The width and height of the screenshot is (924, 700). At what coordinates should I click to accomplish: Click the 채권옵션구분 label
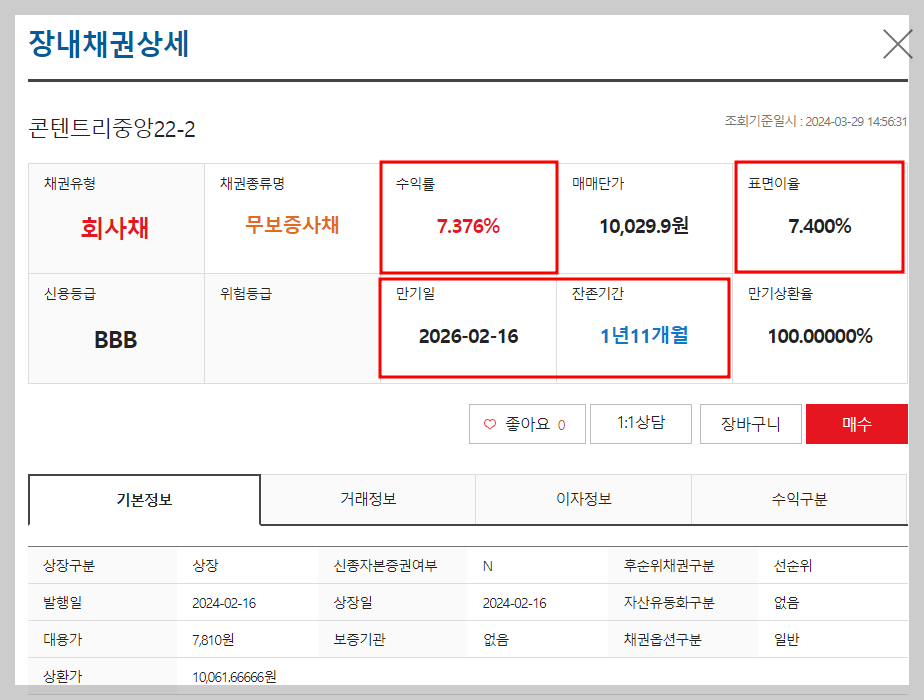(662, 639)
